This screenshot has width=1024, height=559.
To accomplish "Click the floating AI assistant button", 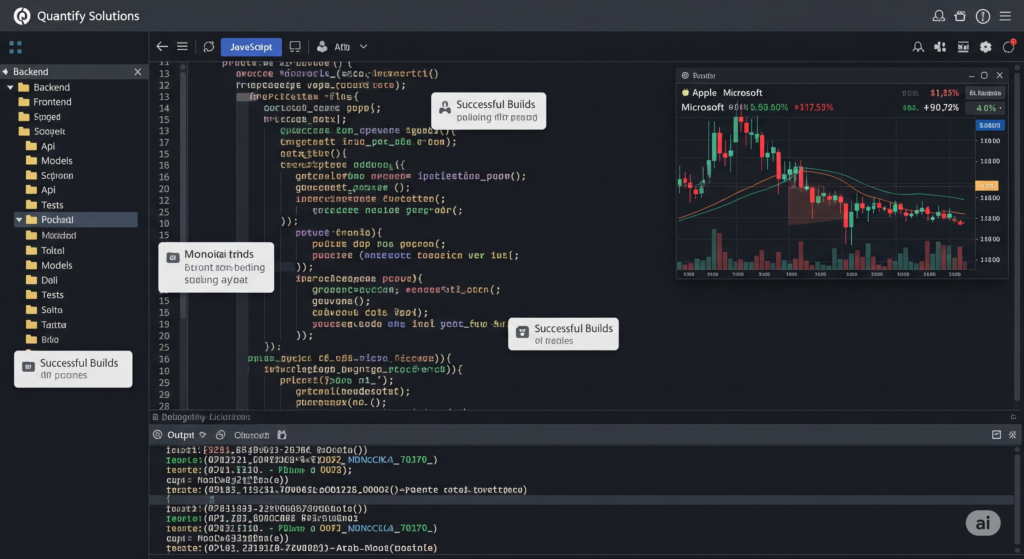I will (983, 523).
